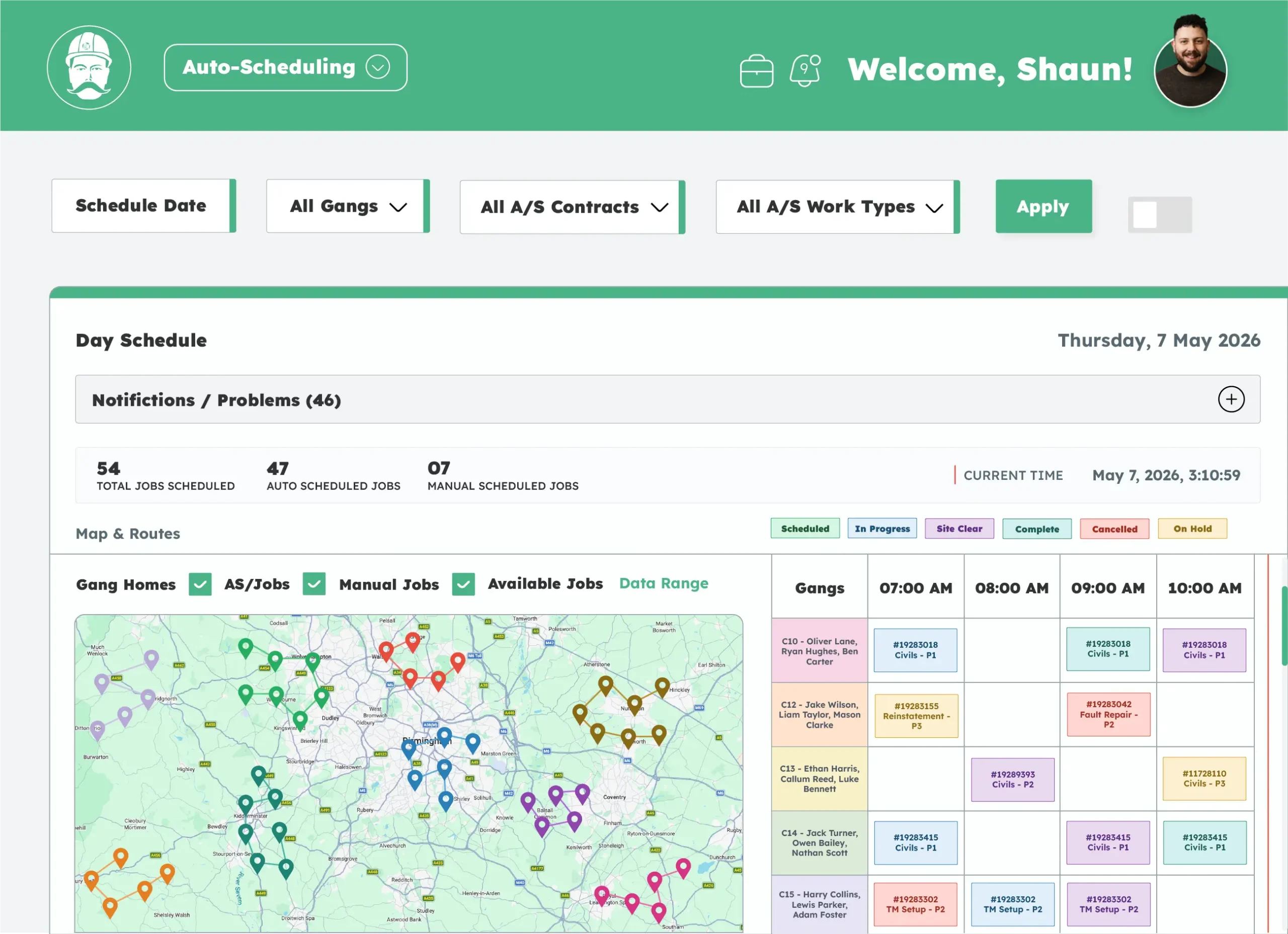Screen dimensions: 1288x934
Task: Select blue map pin near Marston Green
Action: coord(472,743)
